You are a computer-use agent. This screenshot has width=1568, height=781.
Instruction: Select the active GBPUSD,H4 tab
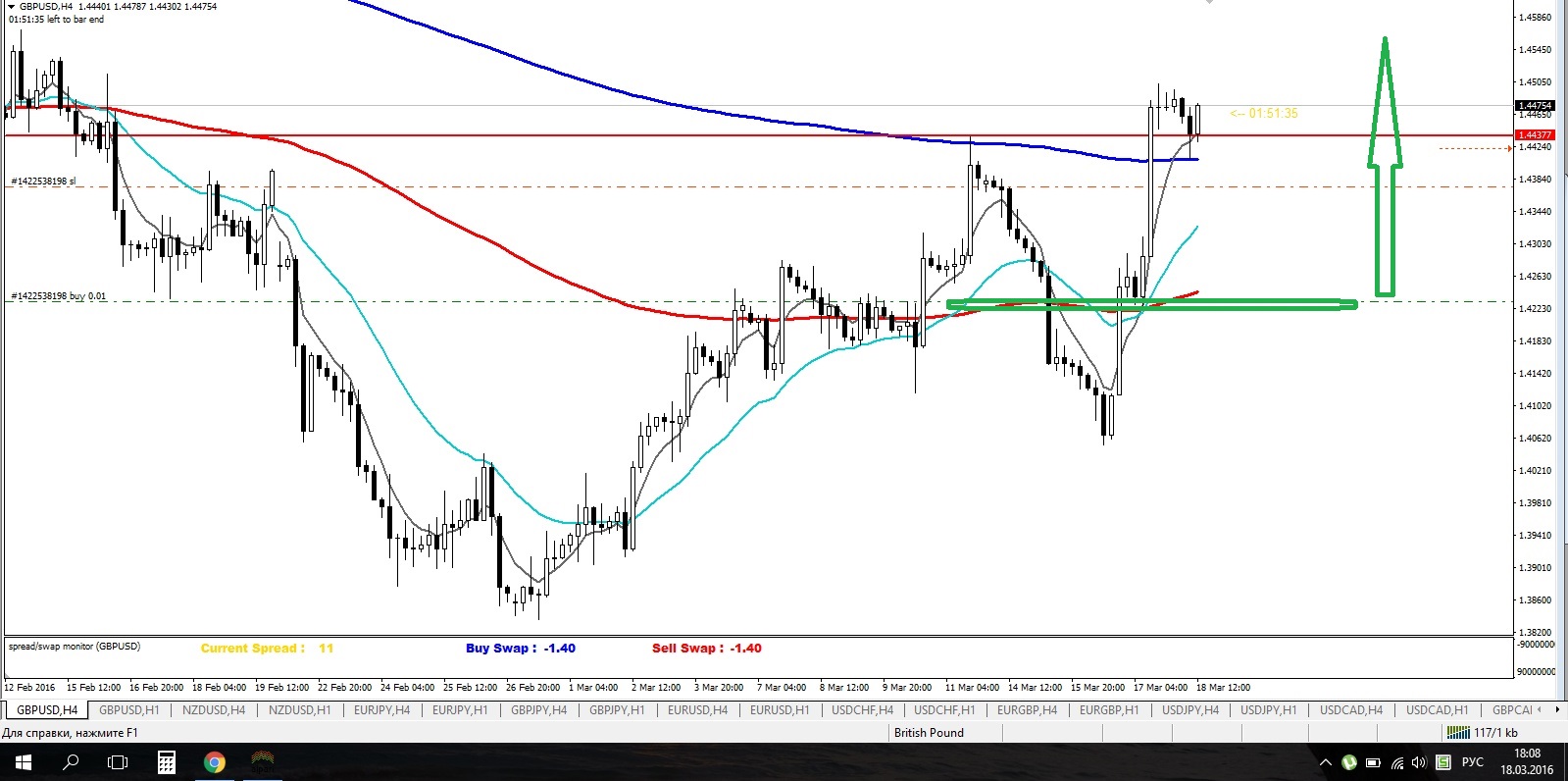coord(46,709)
